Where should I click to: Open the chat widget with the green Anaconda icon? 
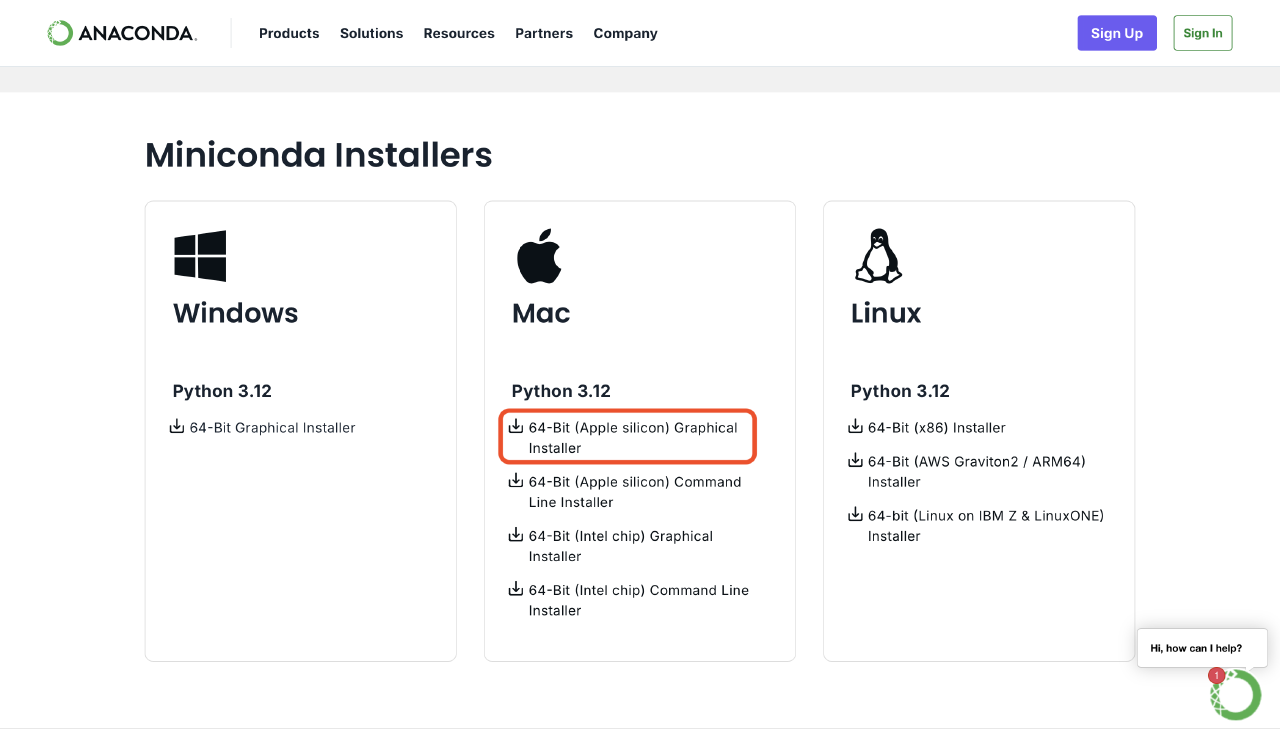1236,694
